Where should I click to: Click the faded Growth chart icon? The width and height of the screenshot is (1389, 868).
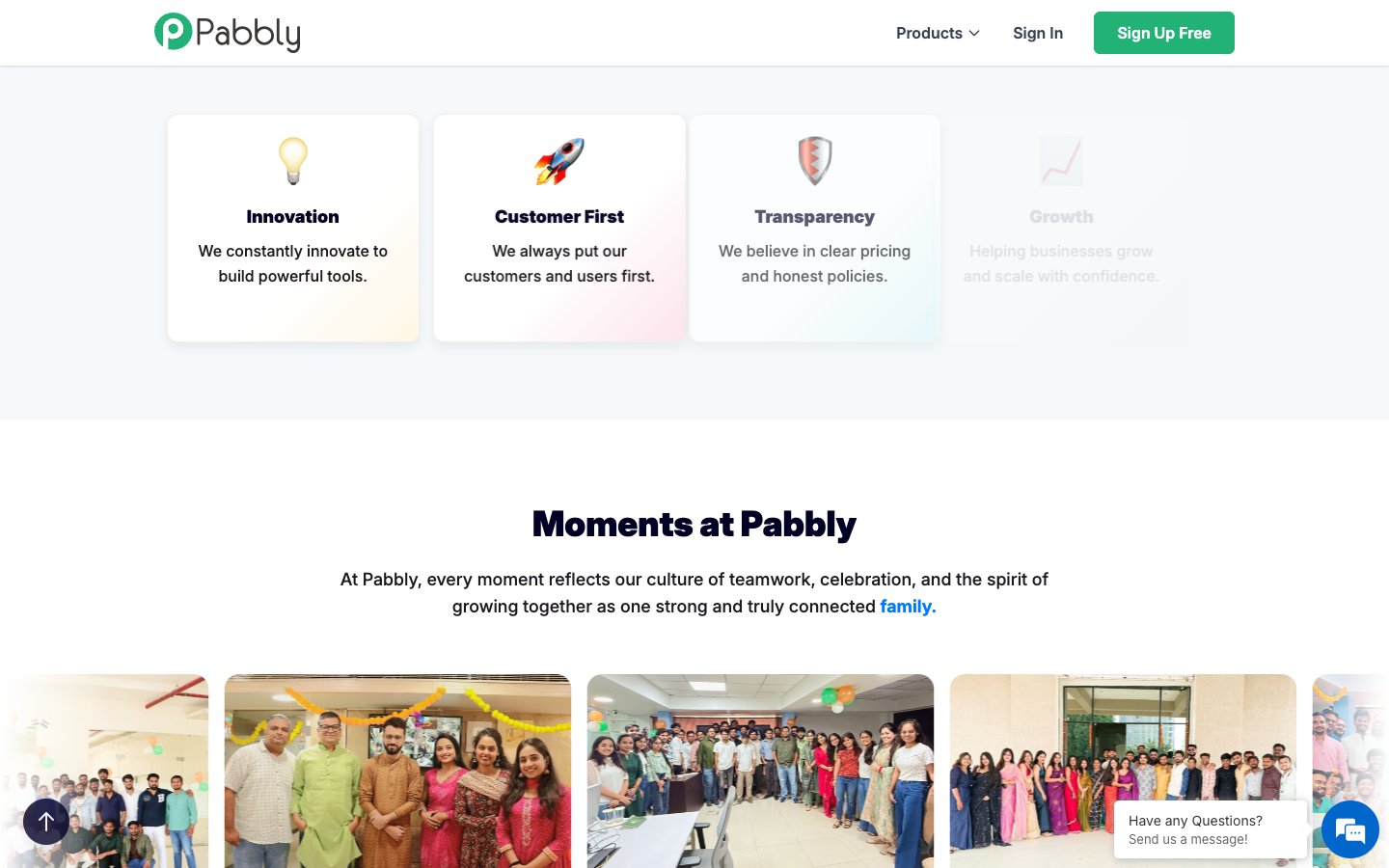[1061, 161]
